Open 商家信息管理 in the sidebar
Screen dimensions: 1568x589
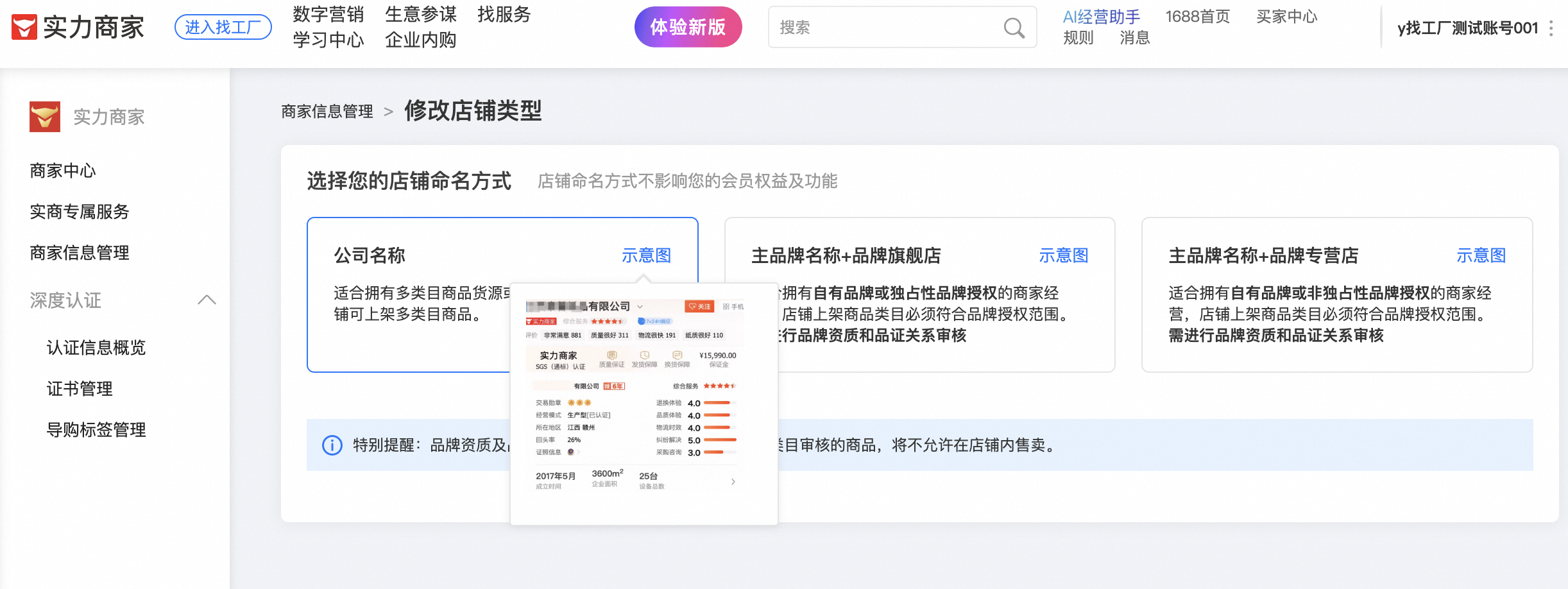(x=80, y=253)
